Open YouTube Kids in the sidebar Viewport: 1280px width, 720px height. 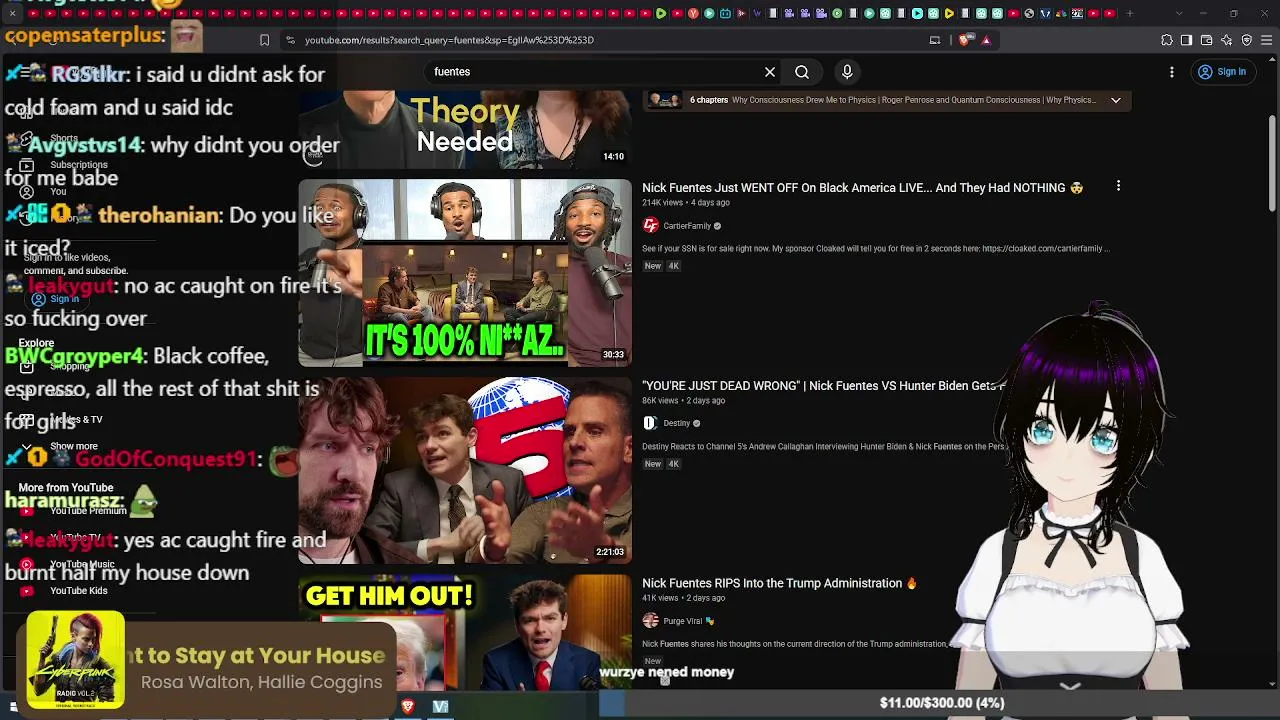[x=78, y=591]
